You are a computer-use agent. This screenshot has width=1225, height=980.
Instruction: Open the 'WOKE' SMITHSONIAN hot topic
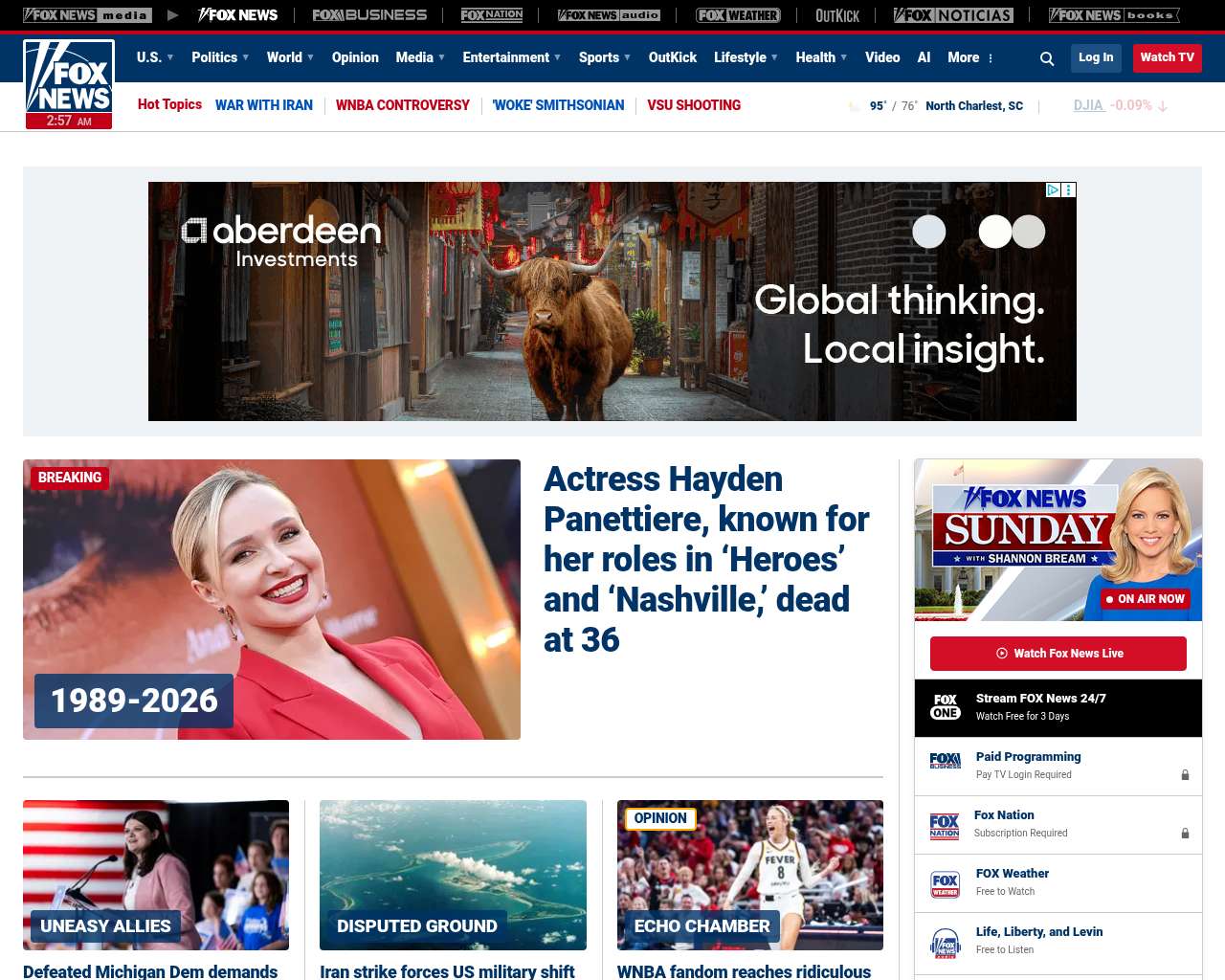click(x=558, y=105)
